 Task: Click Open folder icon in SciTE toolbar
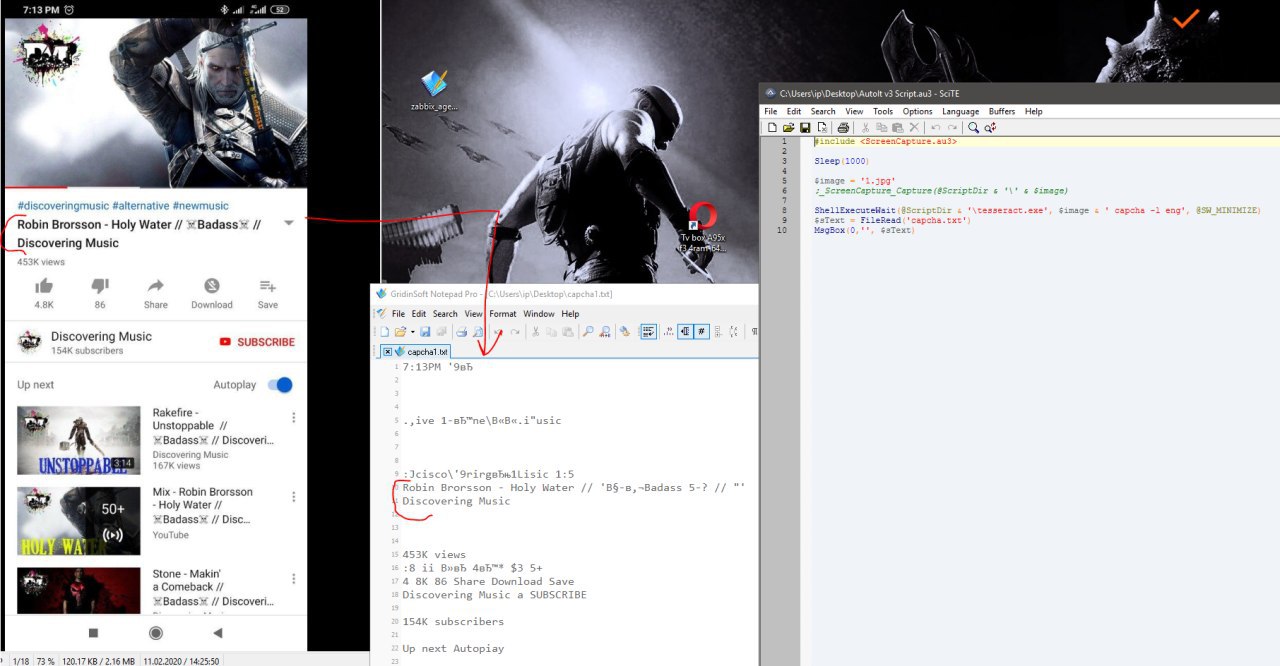pyautogui.click(x=788, y=128)
